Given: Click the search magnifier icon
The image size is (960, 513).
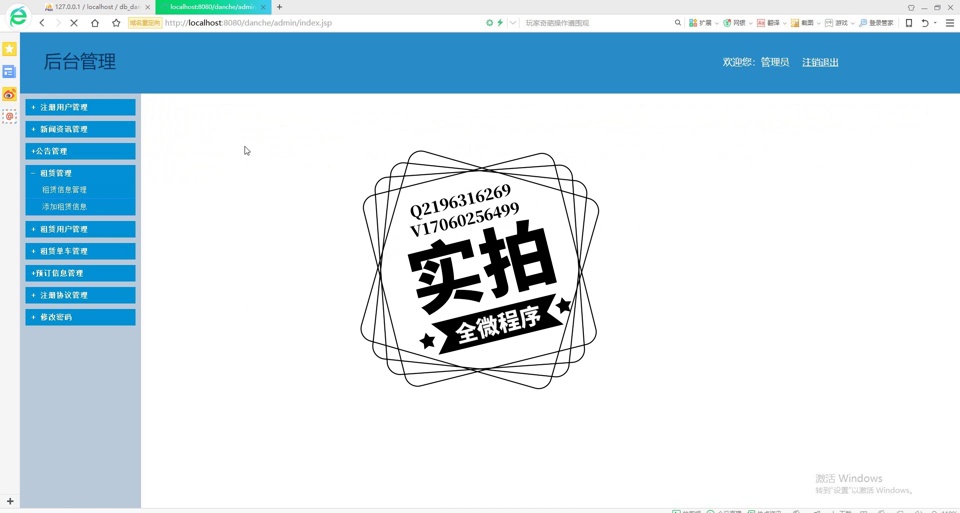Looking at the screenshot, I should [677, 23].
